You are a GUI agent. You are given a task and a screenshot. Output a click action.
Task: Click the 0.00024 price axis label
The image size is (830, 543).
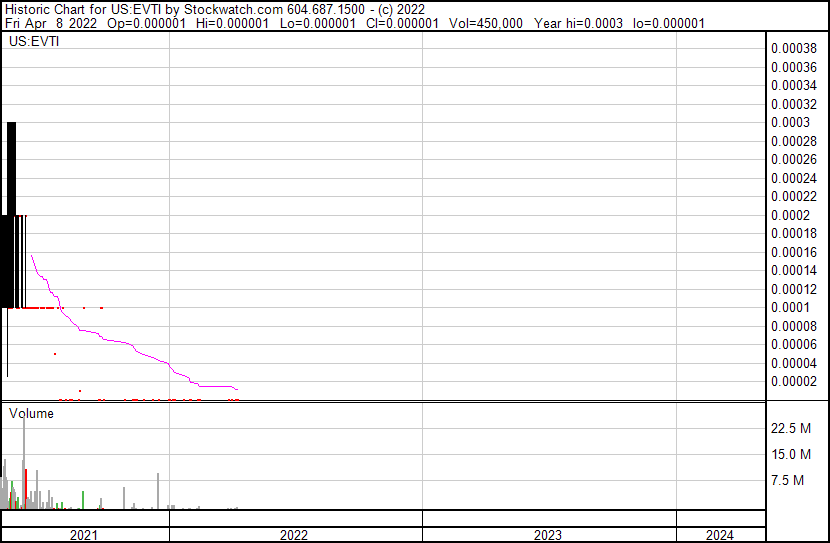pos(794,178)
